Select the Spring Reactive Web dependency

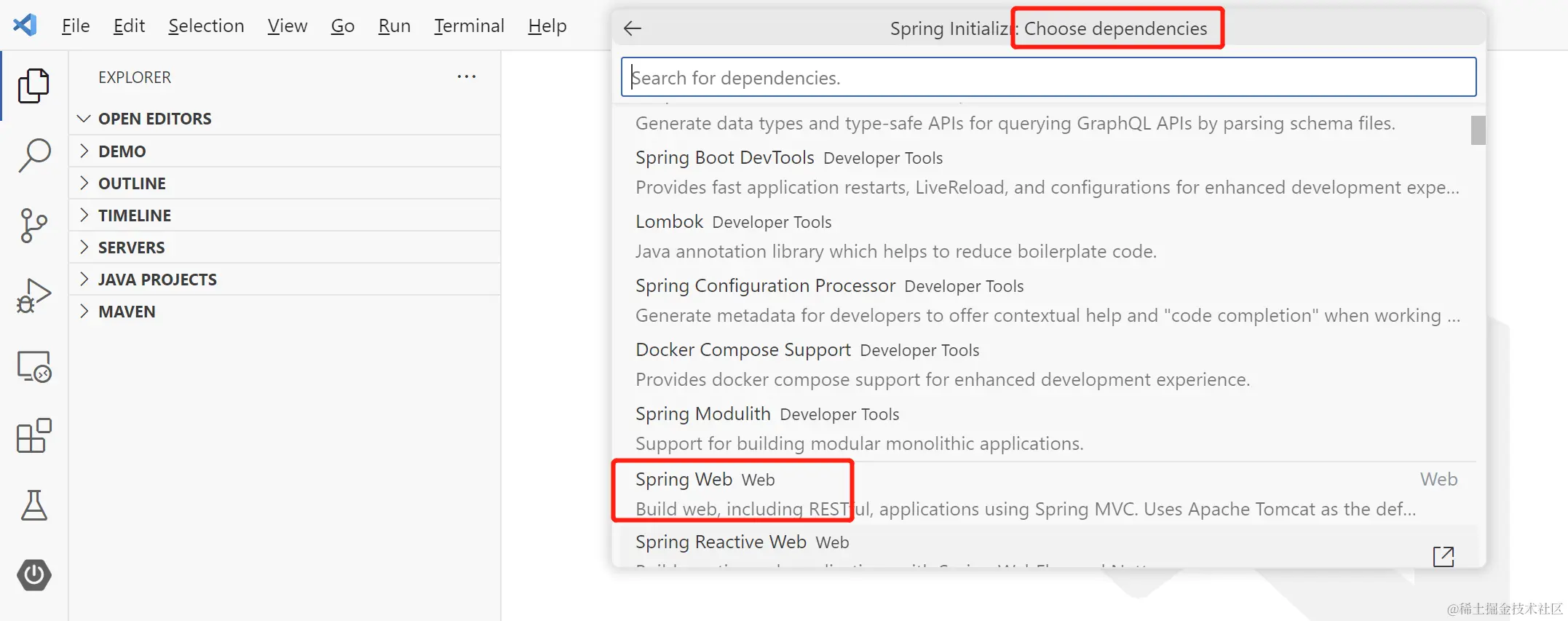(1048, 546)
